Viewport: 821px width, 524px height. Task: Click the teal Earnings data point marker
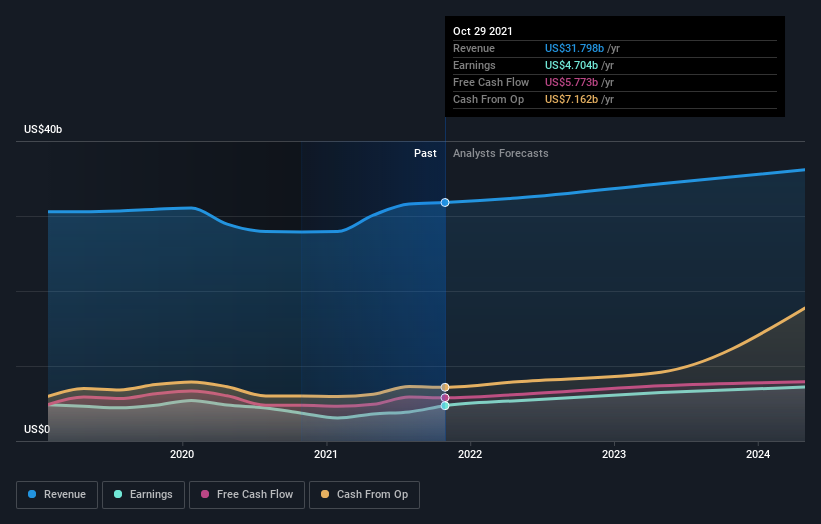point(445,406)
